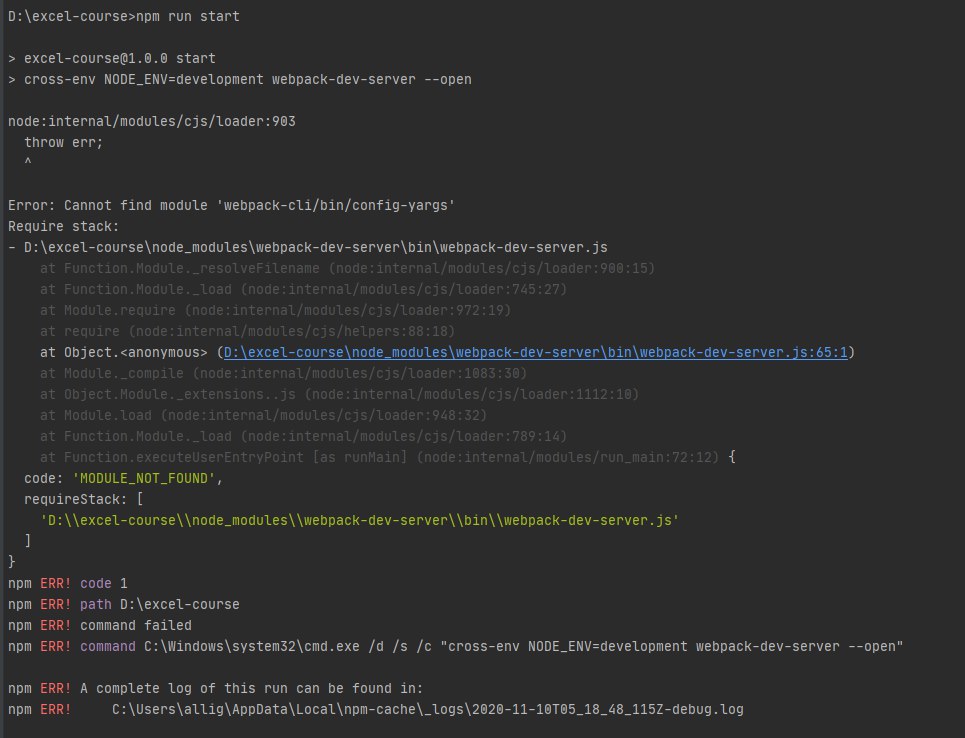The height and width of the screenshot is (738, 965).
Task: Click the 'npm ERR! code 1' line
Action: click(x=68, y=584)
